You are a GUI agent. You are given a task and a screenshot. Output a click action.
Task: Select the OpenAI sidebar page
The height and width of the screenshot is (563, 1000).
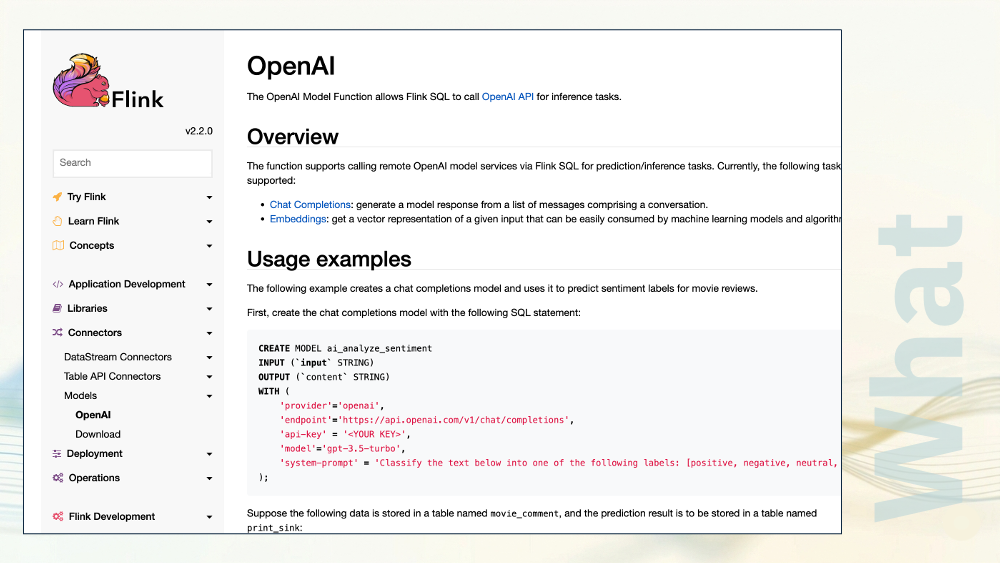pos(93,414)
